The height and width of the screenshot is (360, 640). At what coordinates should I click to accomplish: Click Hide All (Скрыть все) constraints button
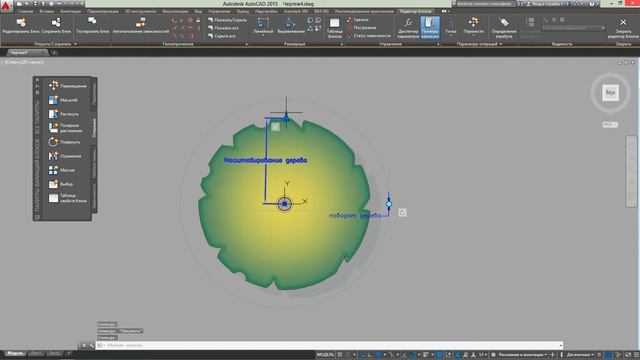tap(222, 36)
